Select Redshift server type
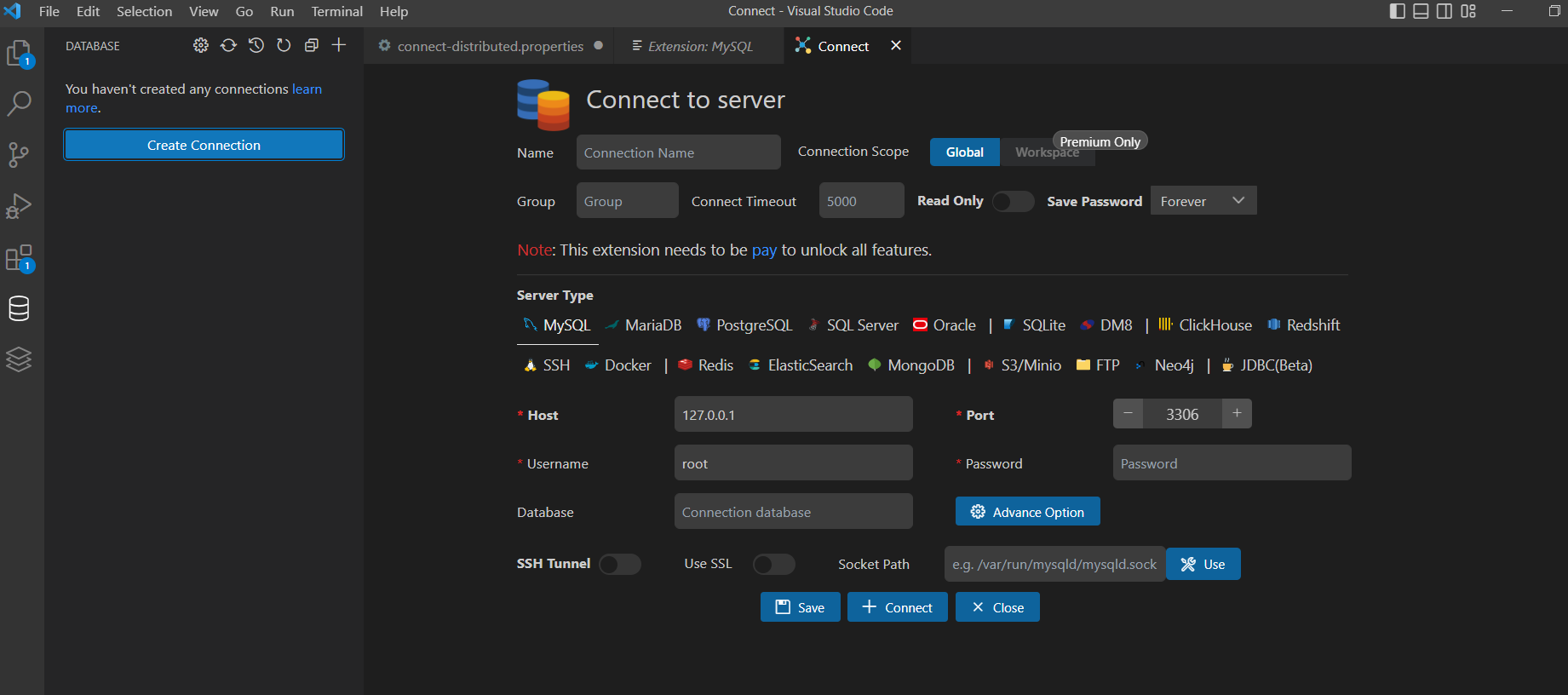The width and height of the screenshot is (1568, 695). point(1304,325)
